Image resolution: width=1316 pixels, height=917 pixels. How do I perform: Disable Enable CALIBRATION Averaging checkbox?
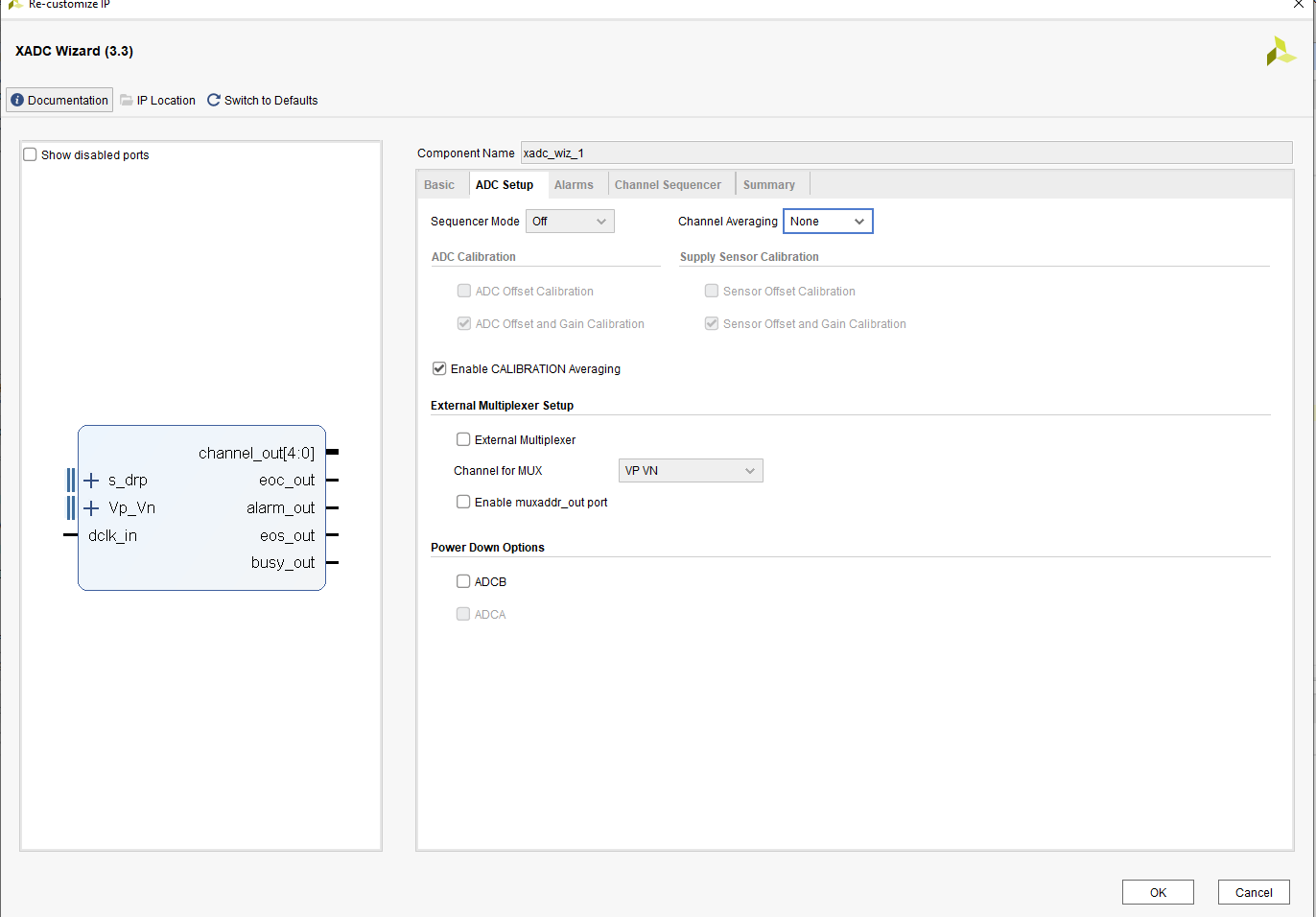(439, 368)
